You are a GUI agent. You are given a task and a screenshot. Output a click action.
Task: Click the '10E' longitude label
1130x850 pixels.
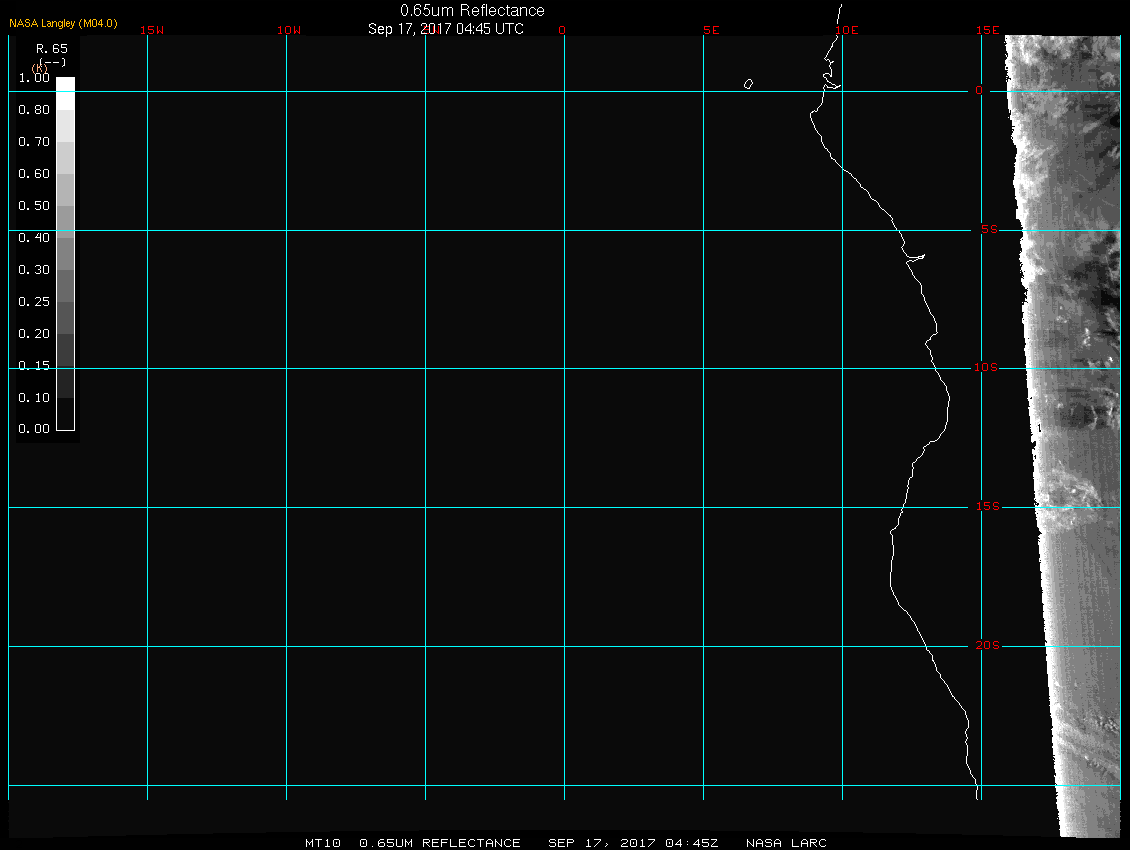coord(847,30)
